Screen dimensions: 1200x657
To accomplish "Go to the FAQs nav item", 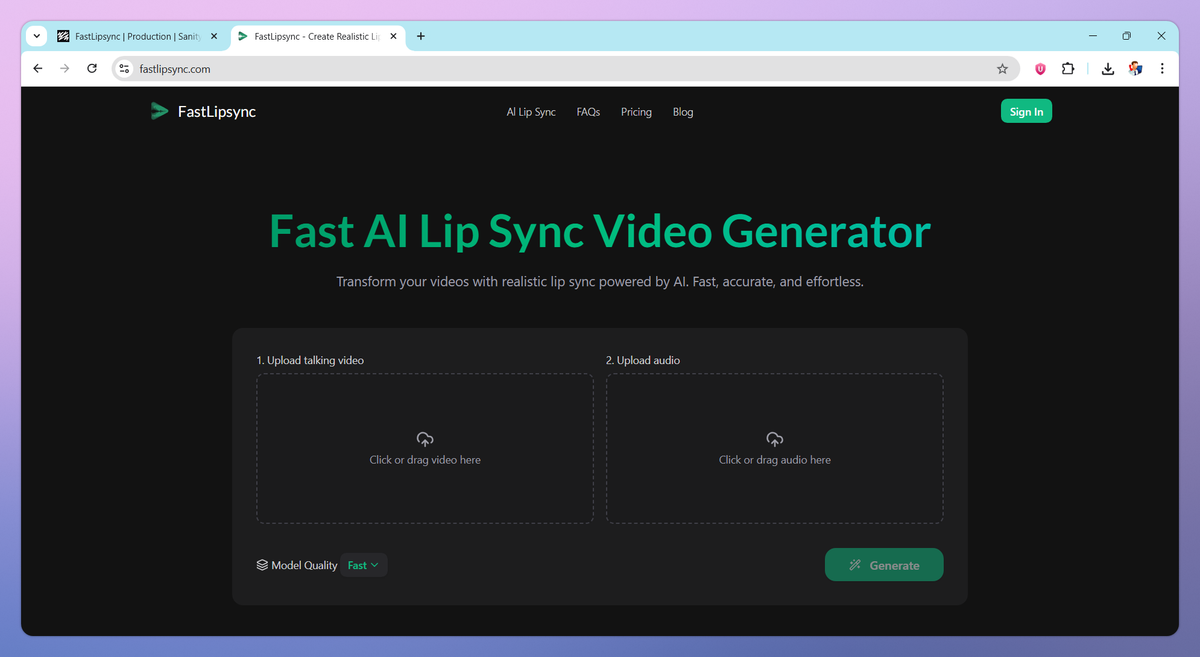I will 588,112.
